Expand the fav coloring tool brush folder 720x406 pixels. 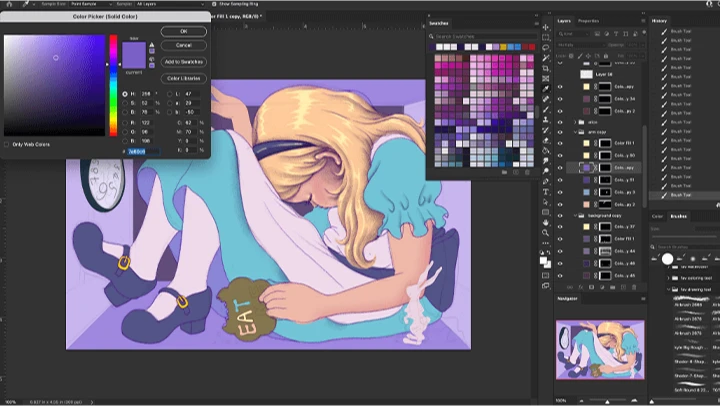click(x=669, y=278)
